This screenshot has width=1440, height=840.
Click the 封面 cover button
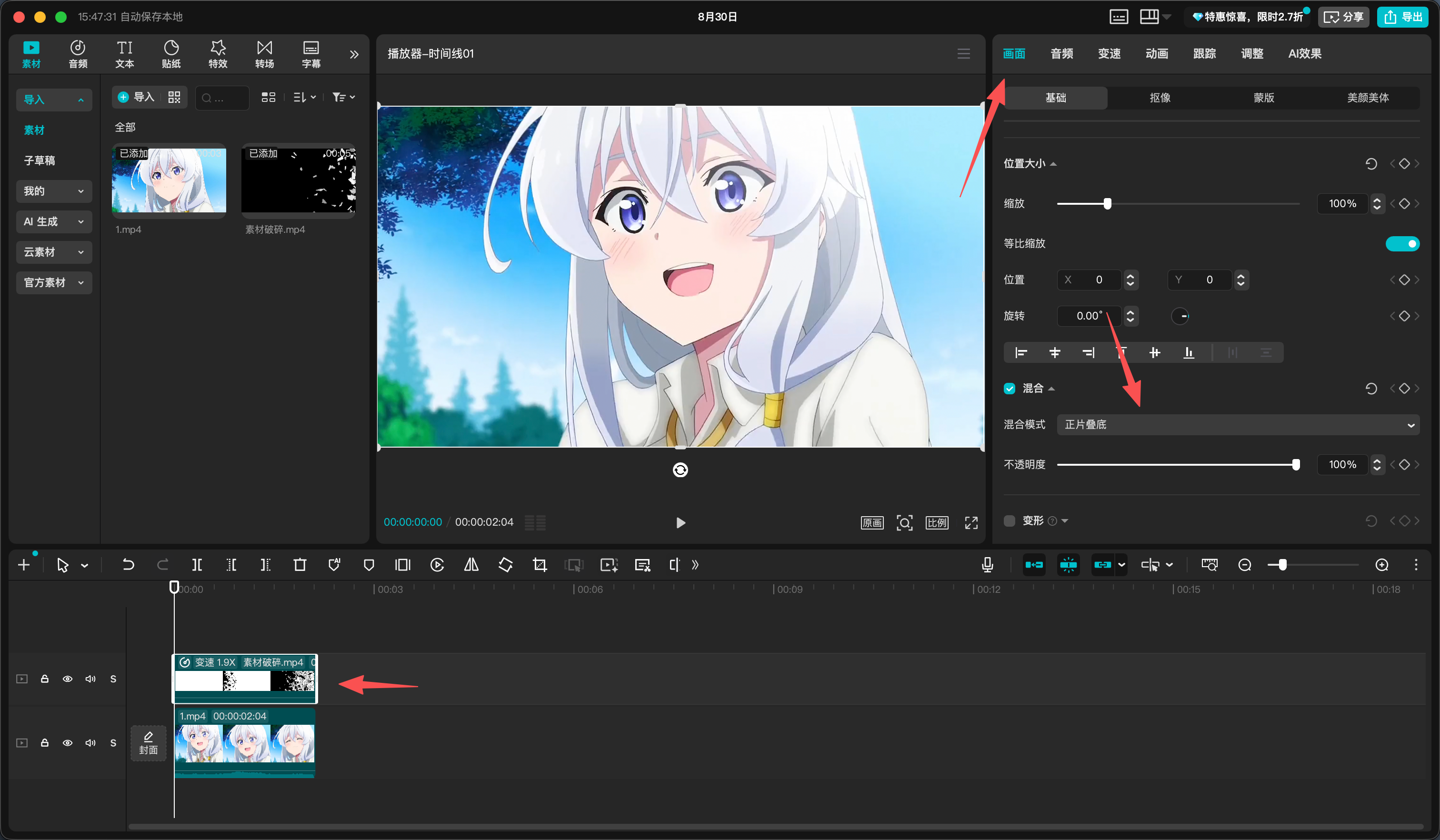click(x=149, y=743)
